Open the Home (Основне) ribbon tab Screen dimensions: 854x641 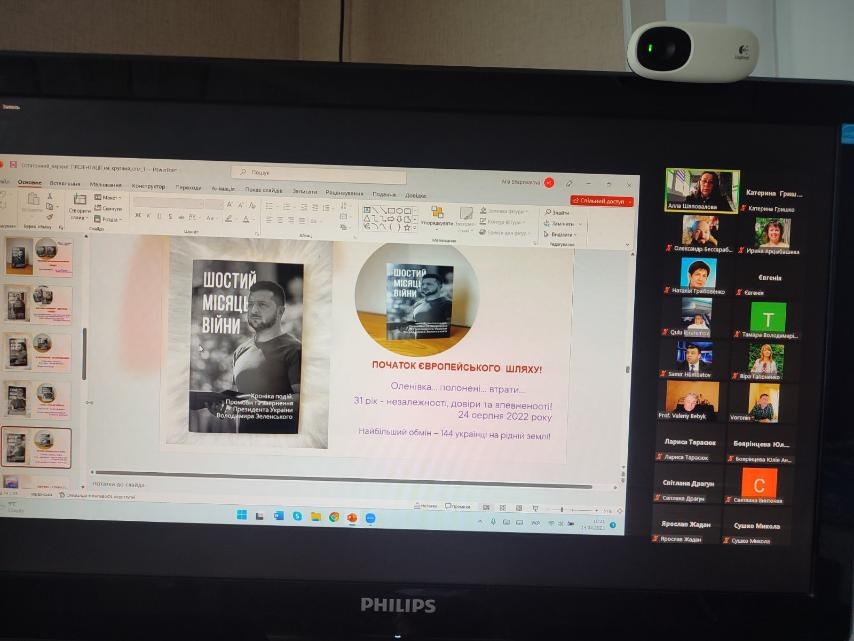(x=29, y=183)
